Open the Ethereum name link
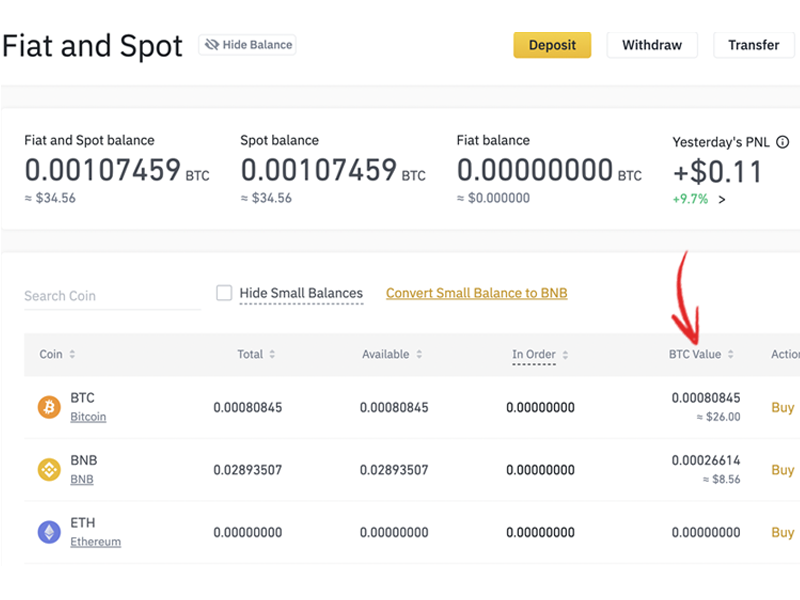Image resolution: width=800 pixels, height=600 pixels. 95,542
